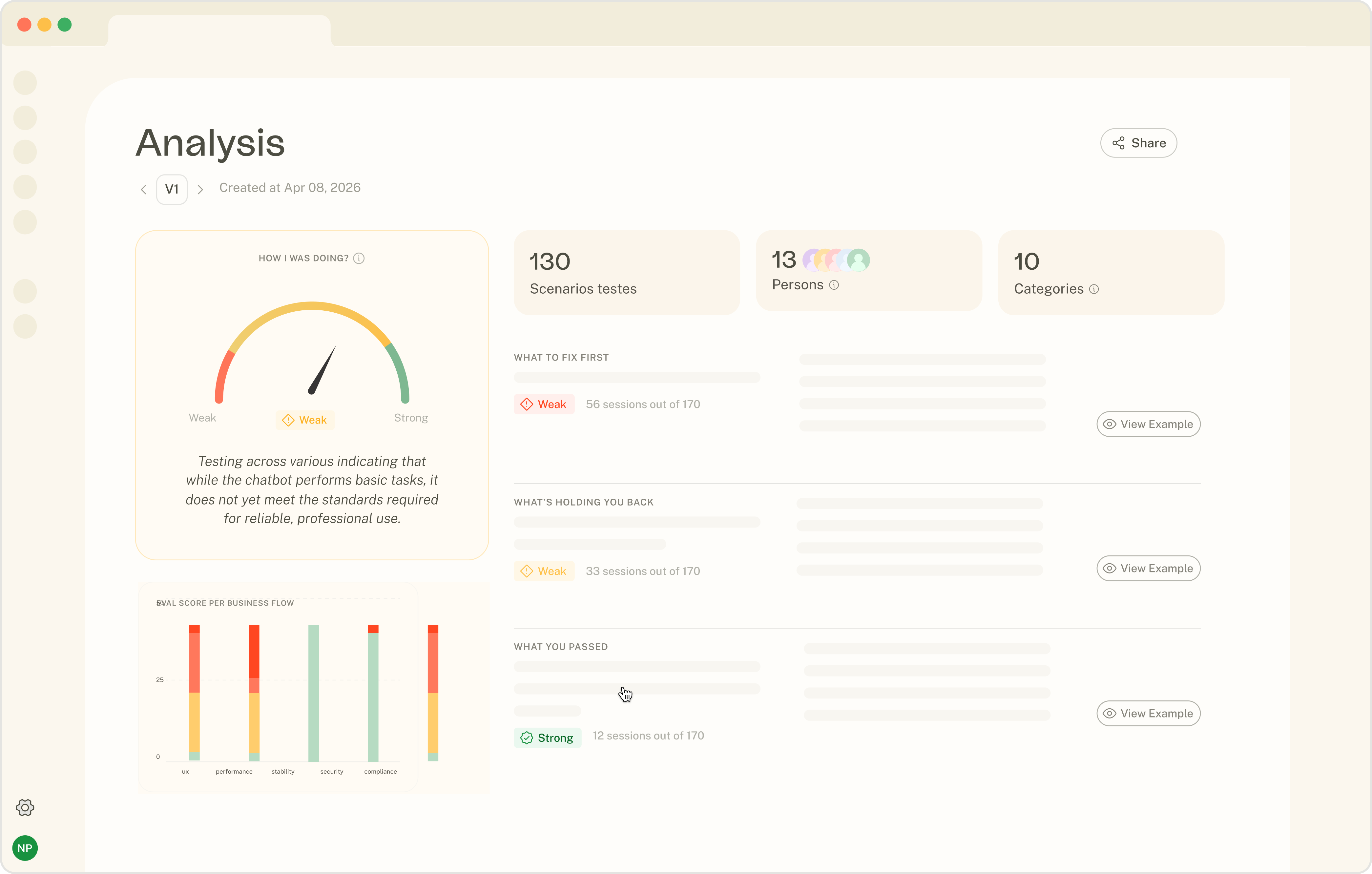Click the 10 Categories card

pyautogui.click(x=1111, y=272)
